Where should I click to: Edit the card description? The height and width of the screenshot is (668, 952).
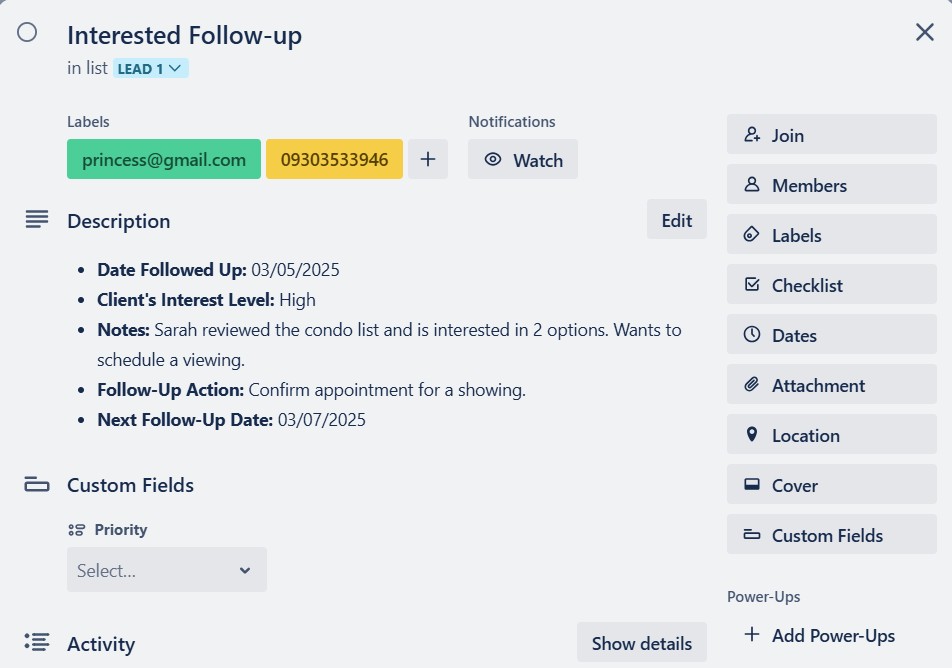(x=676, y=221)
